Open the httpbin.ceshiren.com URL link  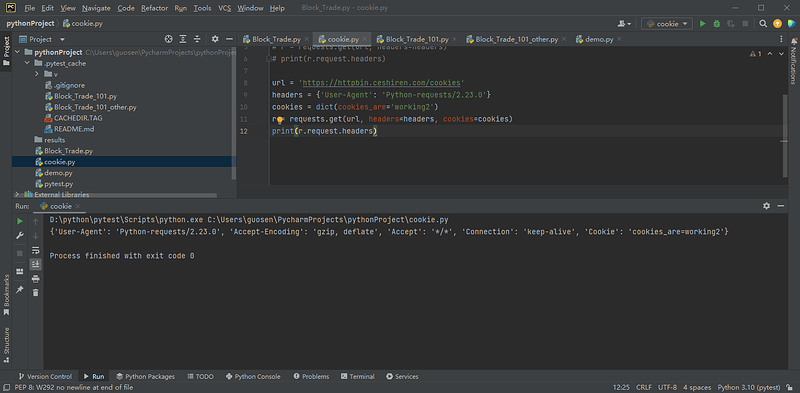(x=383, y=83)
